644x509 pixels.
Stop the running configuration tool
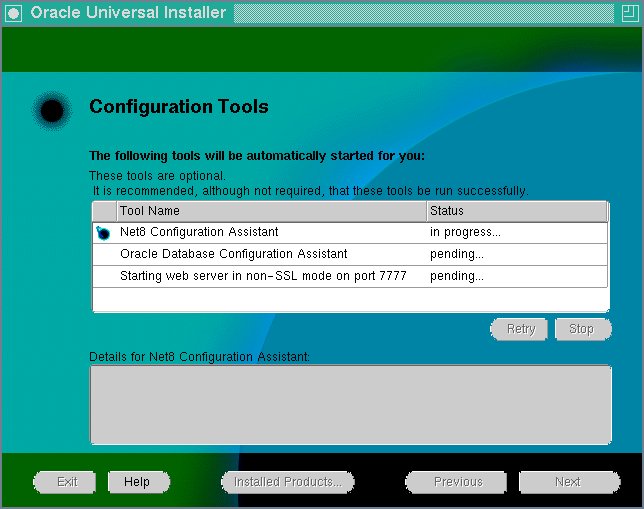click(582, 329)
